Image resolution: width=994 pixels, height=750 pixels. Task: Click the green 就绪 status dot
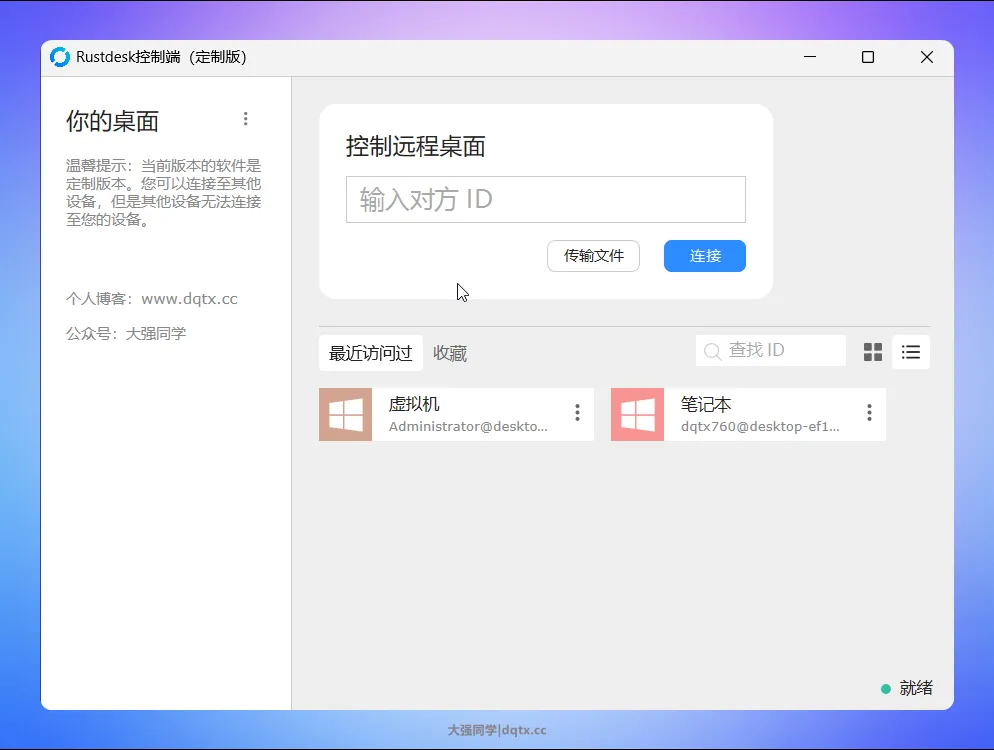click(x=885, y=689)
